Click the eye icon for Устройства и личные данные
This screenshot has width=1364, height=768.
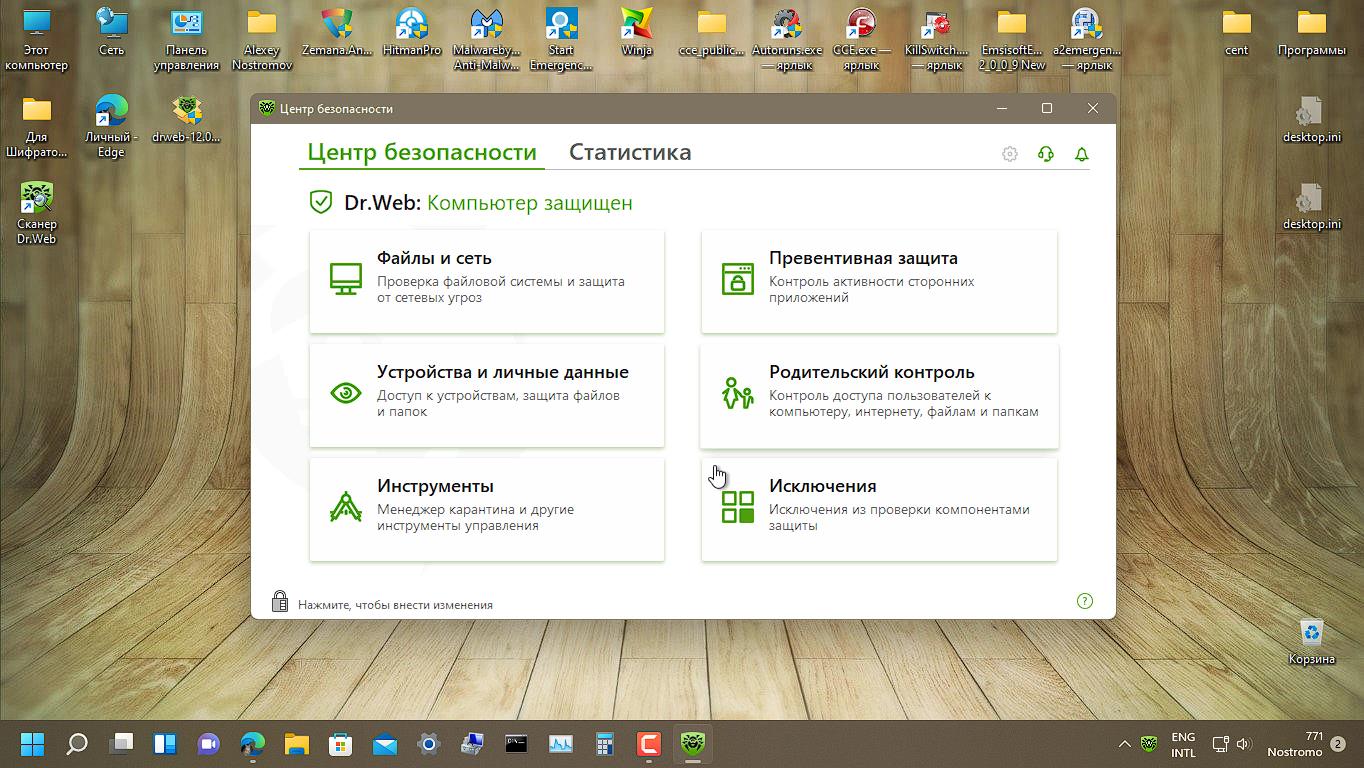tap(346, 392)
